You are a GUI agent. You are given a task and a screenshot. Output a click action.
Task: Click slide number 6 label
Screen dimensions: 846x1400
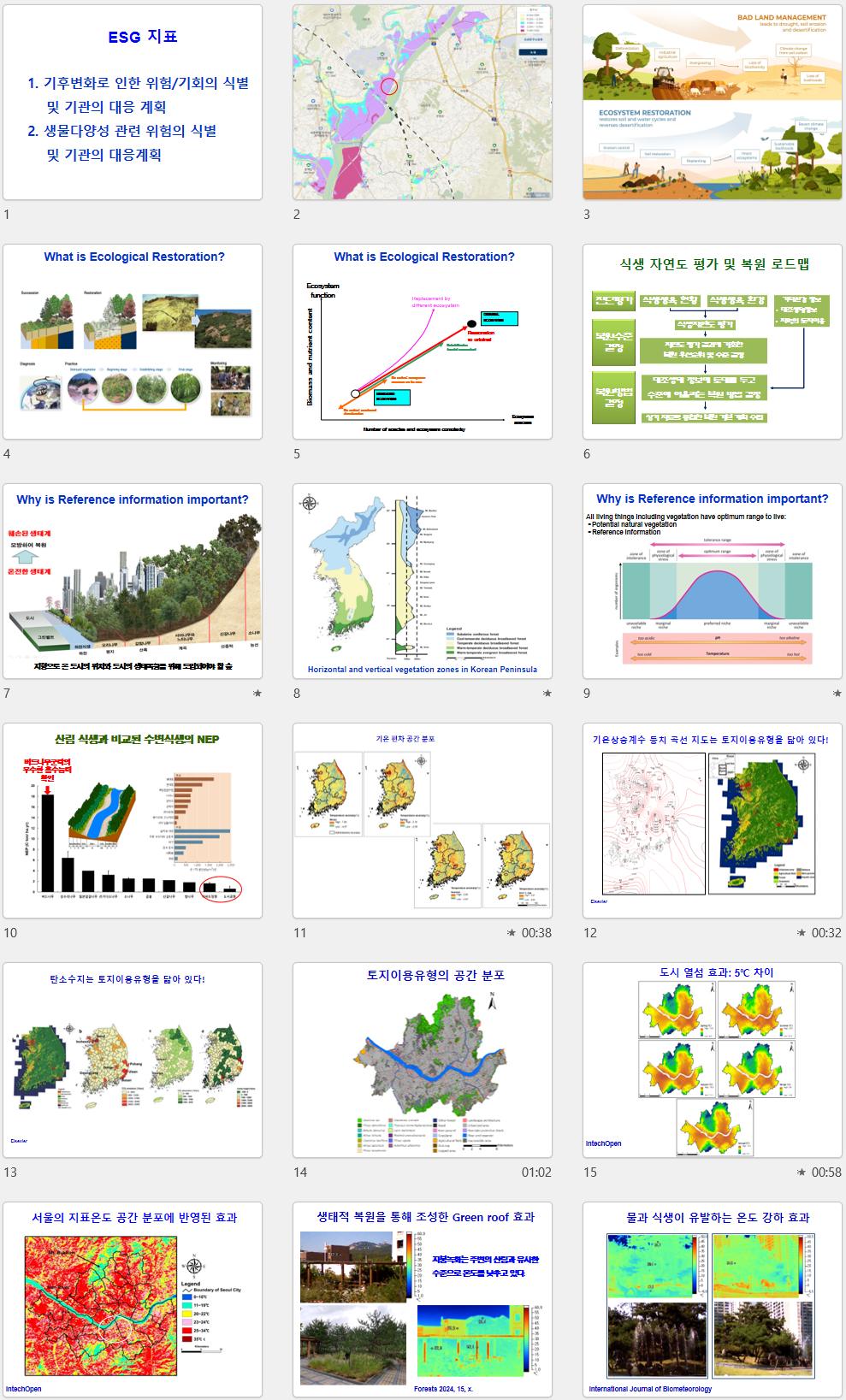(x=587, y=454)
